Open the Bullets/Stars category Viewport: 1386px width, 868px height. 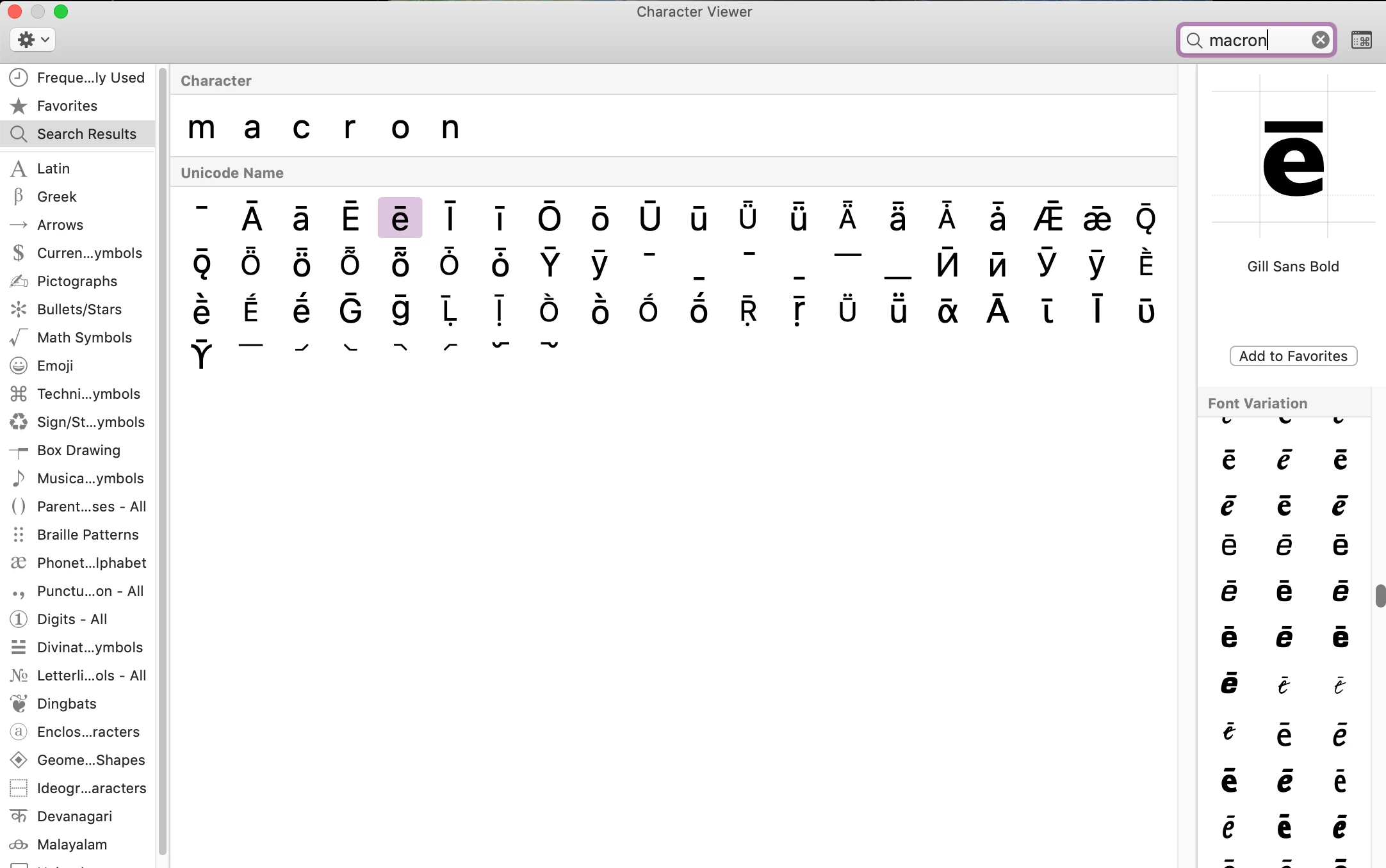coord(79,309)
